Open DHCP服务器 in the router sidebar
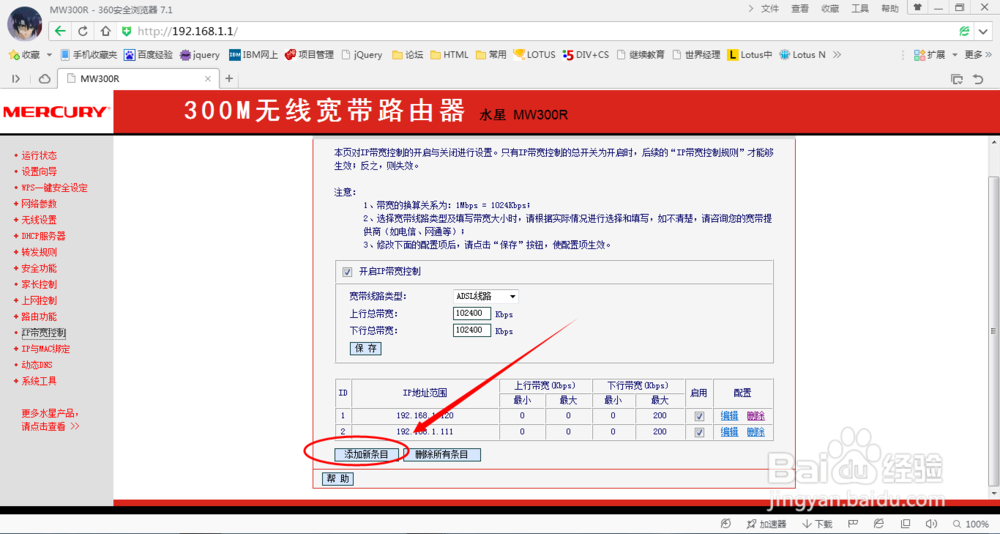The height and width of the screenshot is (534, 1000). [x=43, y=236]
